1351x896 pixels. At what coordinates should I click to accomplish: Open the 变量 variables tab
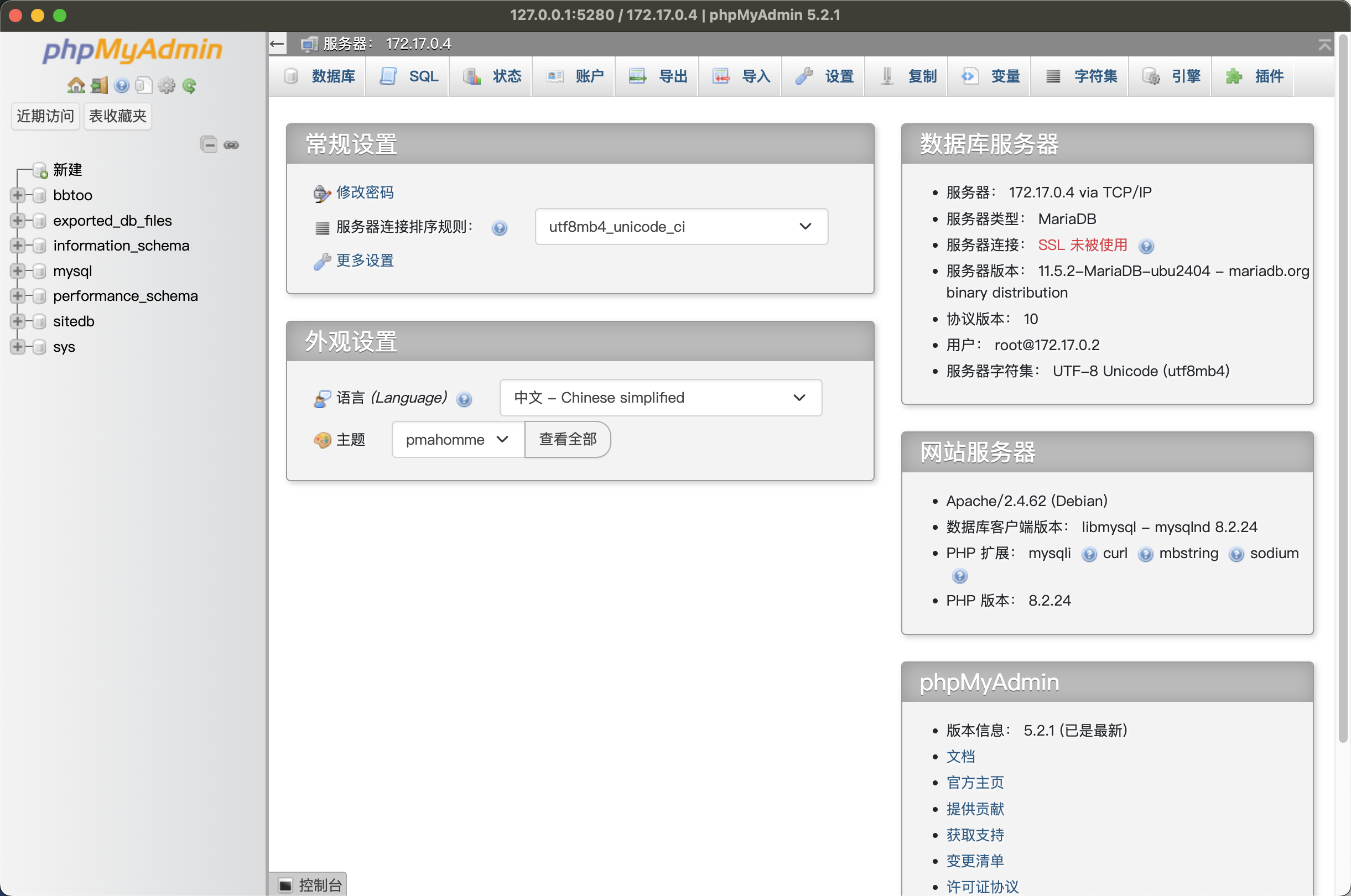(990, 76)
